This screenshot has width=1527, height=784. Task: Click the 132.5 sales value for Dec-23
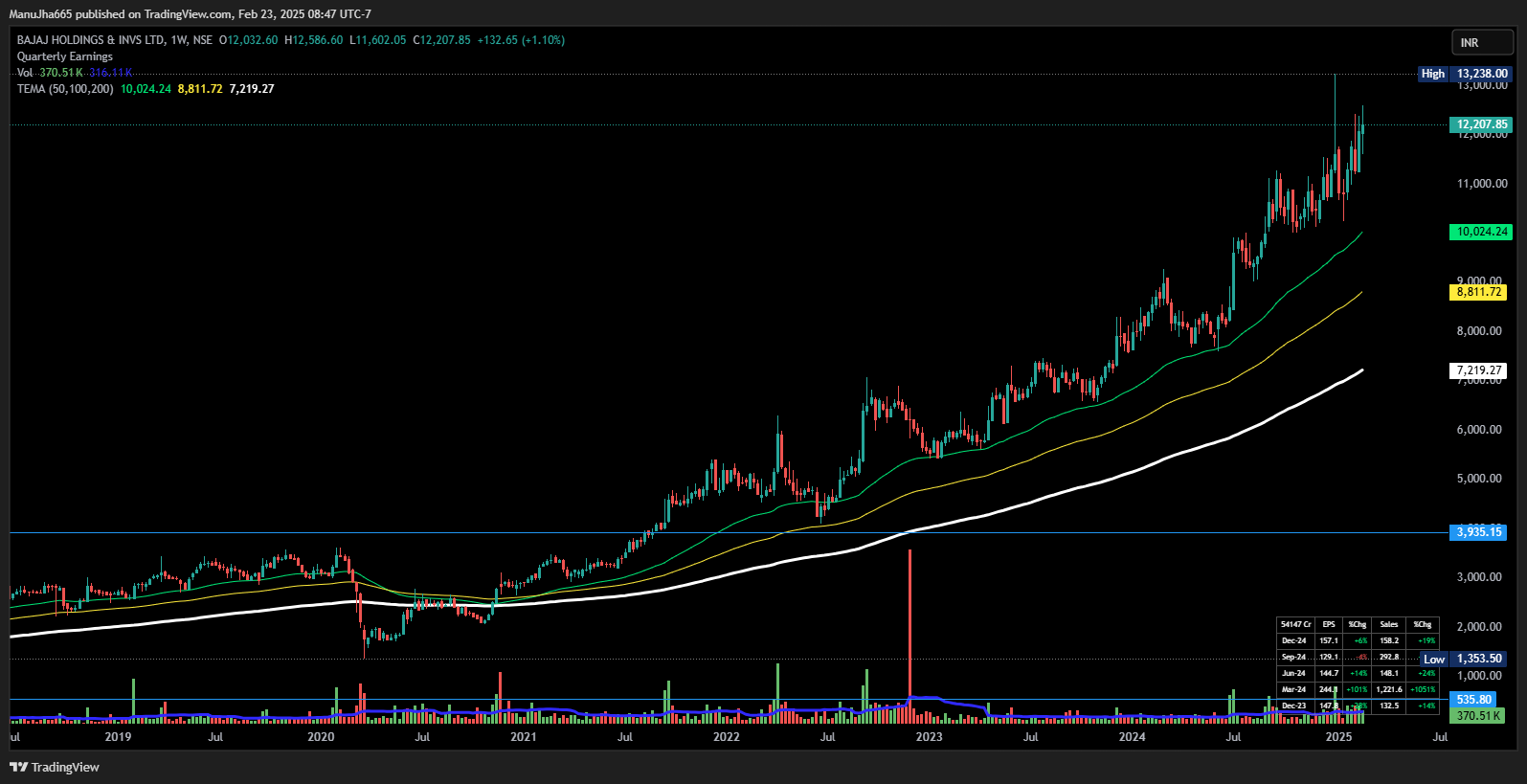tap(1389, 706)
